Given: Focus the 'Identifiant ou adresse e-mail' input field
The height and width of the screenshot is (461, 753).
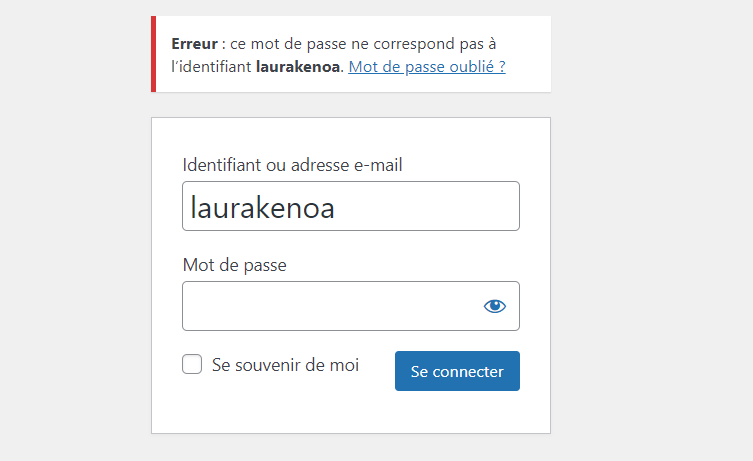Looking at the screenshot, I should (x=350, y=206).
